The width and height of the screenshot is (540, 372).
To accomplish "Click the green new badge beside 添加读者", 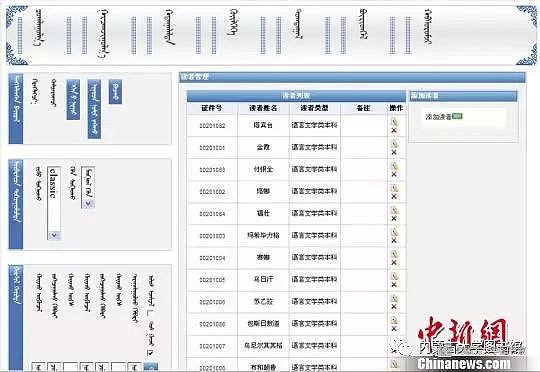I will point(457,116).
